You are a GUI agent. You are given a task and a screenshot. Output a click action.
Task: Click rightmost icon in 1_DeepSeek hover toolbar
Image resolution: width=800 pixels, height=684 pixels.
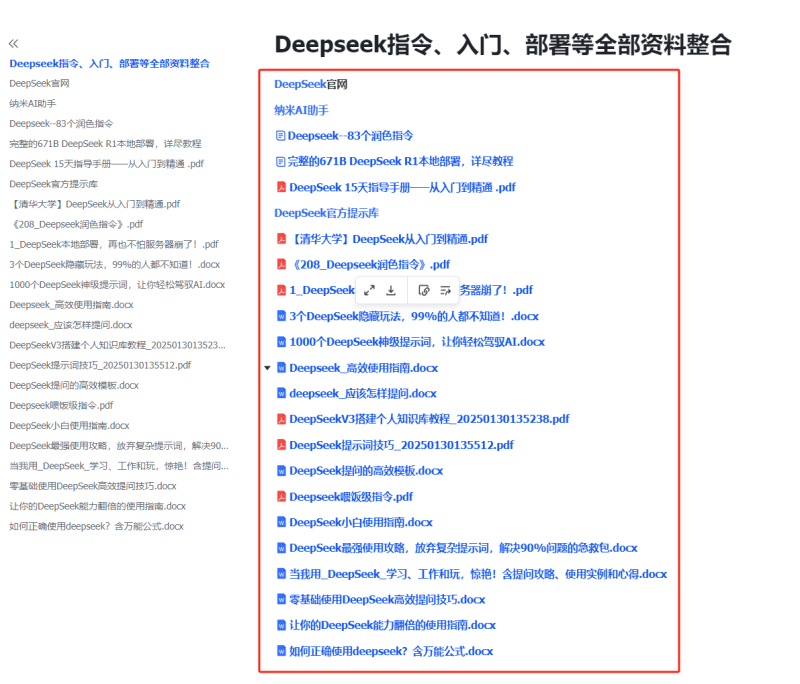pyautogui.click(x=446, y=290)
